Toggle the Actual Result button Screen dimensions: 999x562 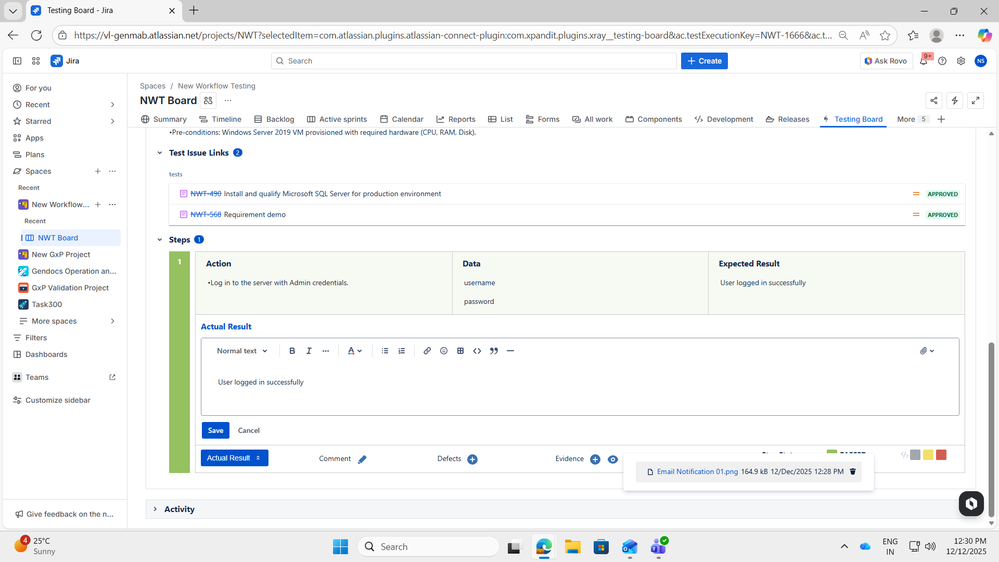tap(234, 458)
